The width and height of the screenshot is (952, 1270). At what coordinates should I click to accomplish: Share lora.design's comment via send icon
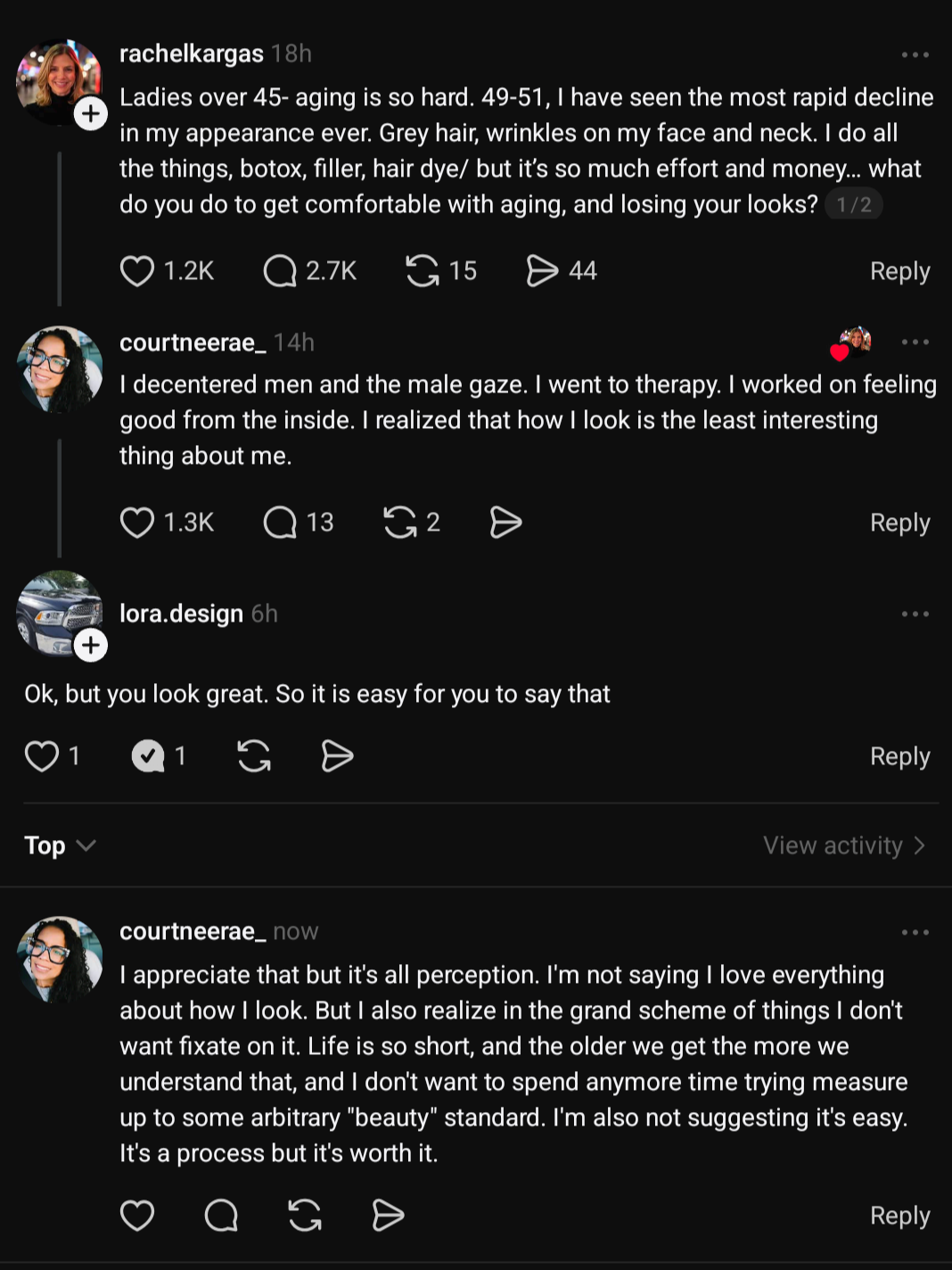tap(337, 756)
